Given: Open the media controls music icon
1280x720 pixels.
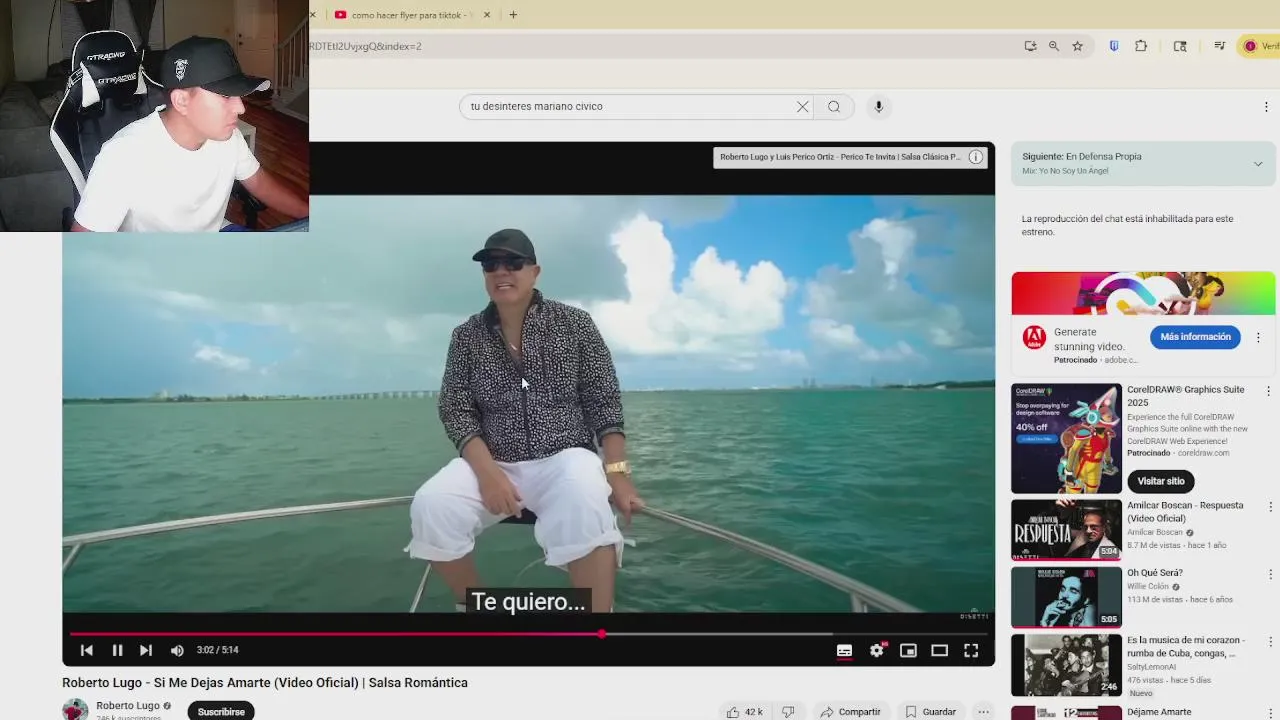Looking at the screenshot, I should 1220,46.
